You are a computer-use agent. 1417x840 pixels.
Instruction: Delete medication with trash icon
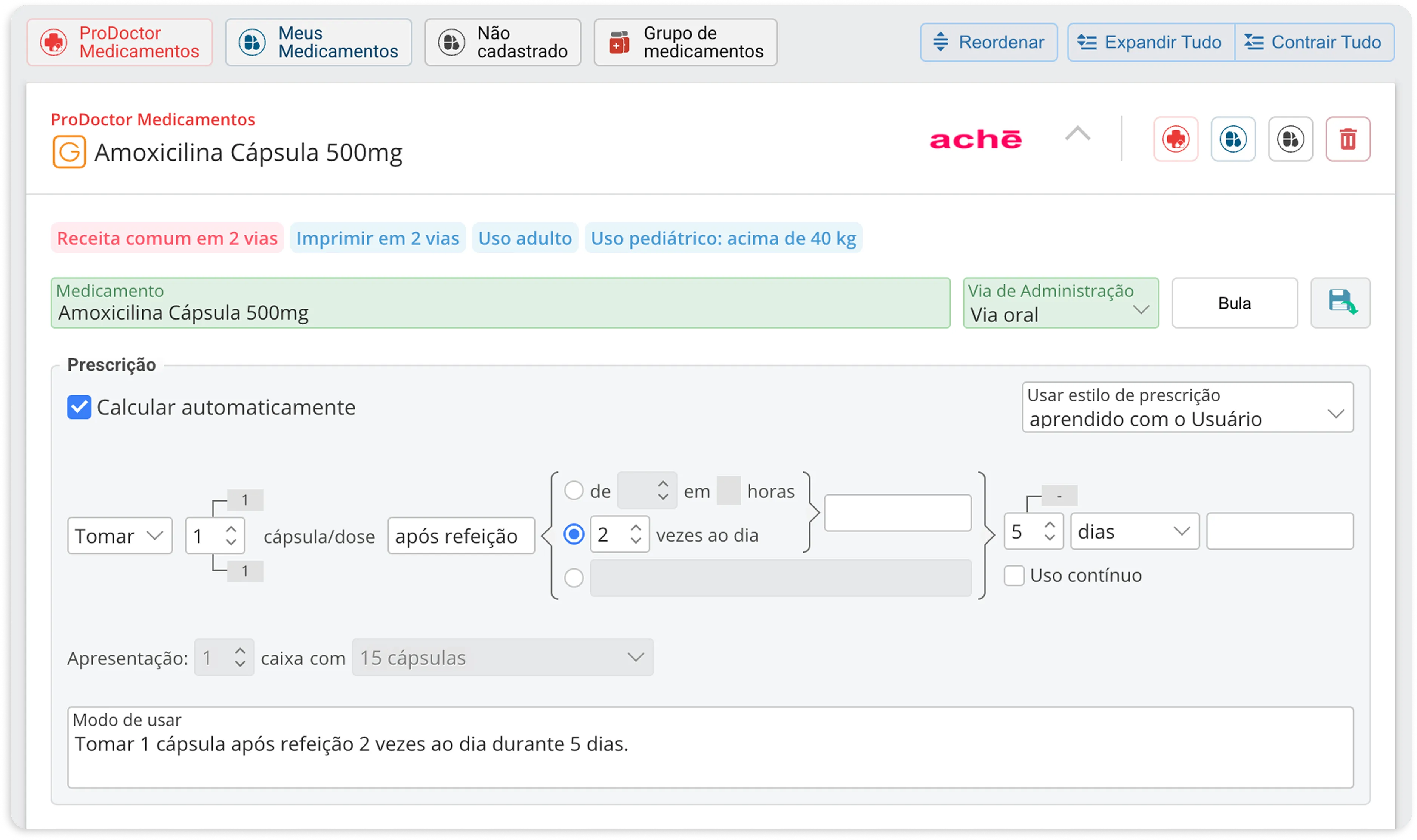click(x=1348, y=139)
